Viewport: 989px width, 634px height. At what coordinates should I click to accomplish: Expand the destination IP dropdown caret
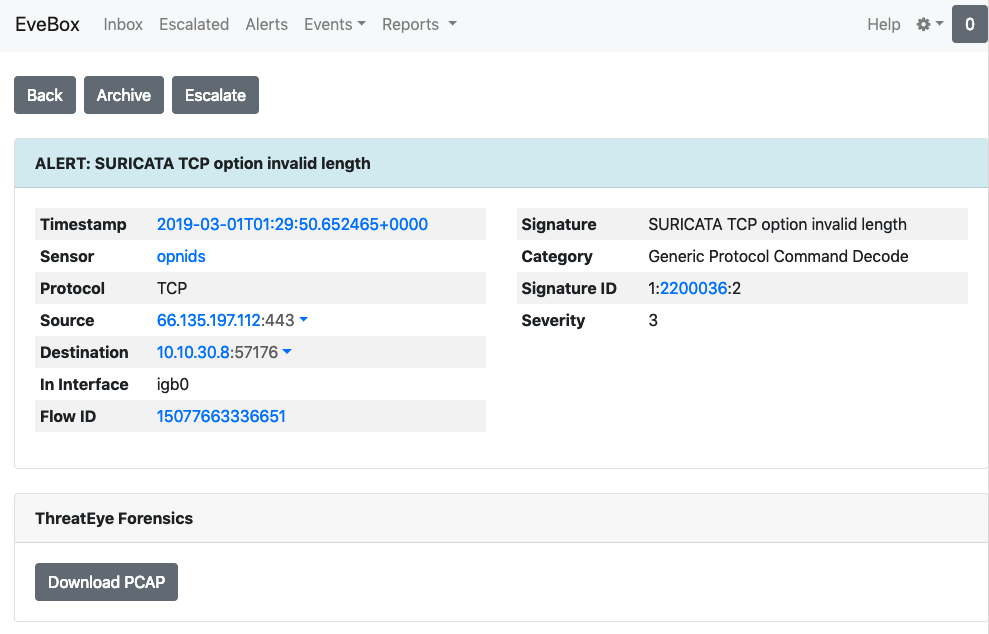(287, 352)
